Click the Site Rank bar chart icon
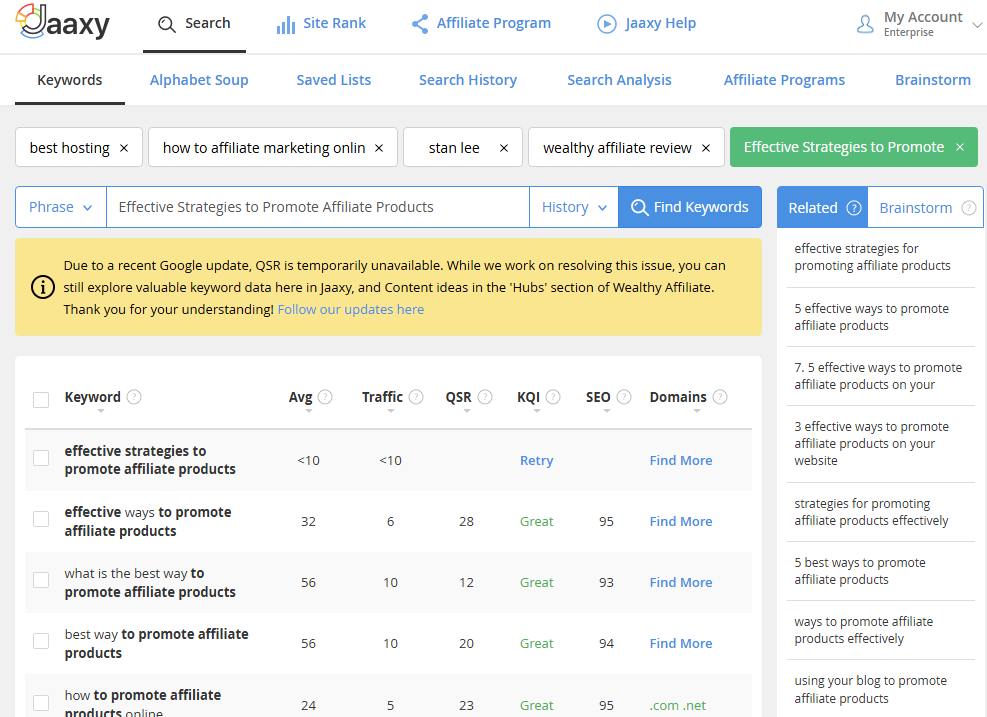 coord(286,24)
